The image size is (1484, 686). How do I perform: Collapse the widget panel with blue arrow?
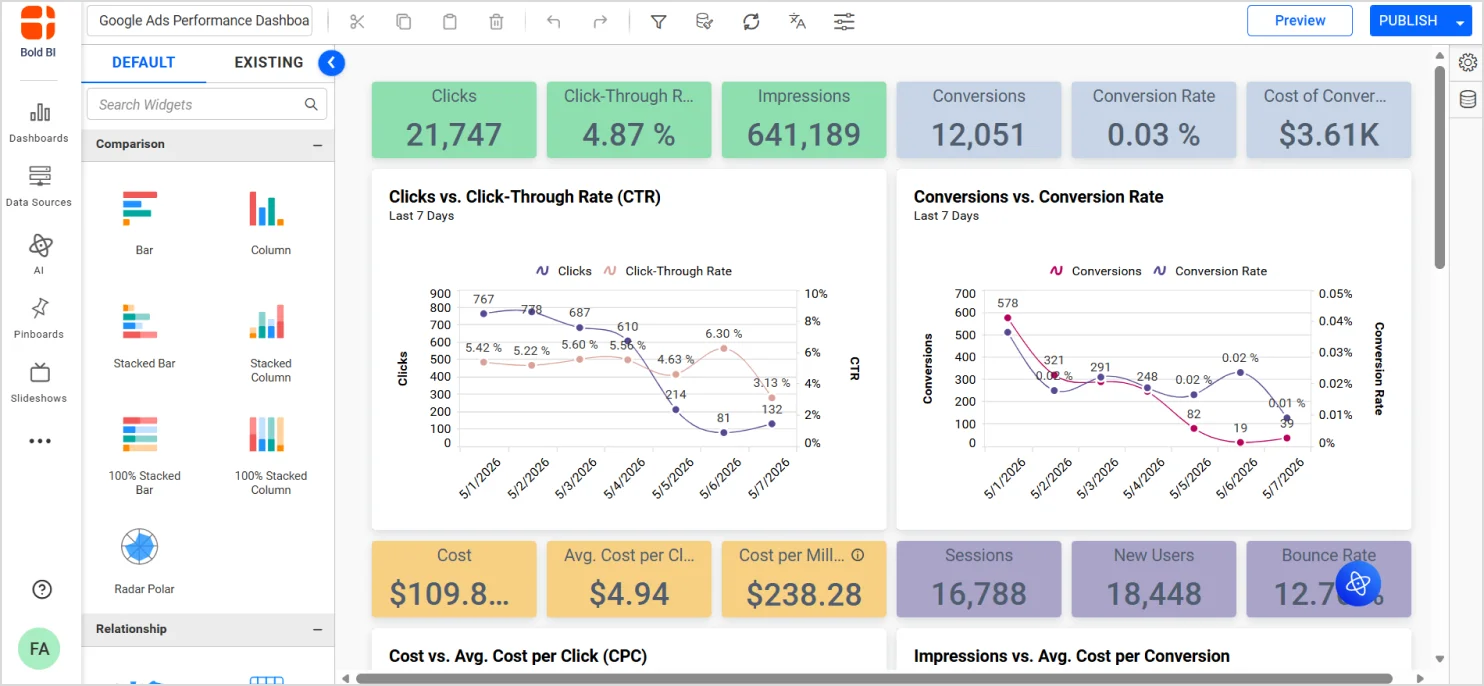(x=331, y=63)
